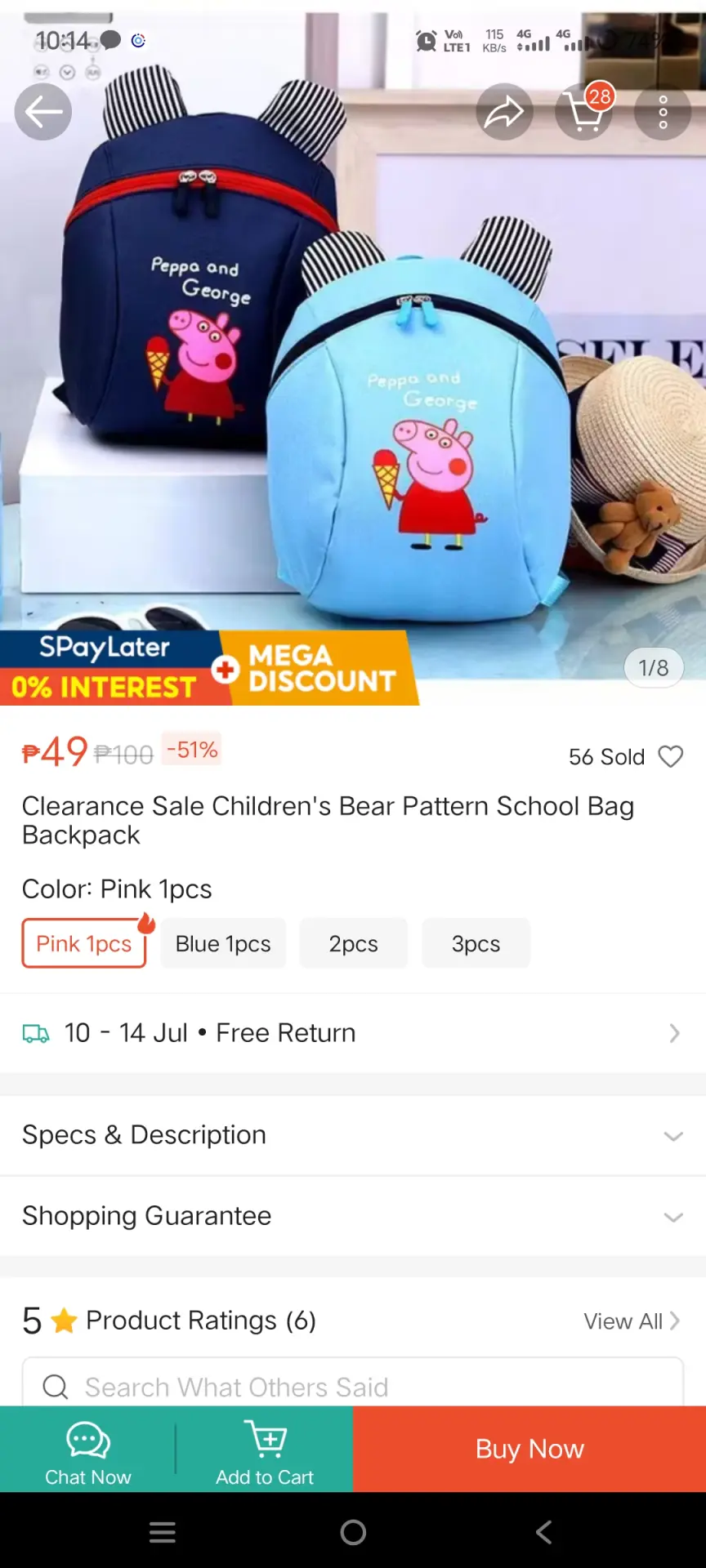Screen dimensions: 706x1568
Task: Tap the Android home circle button
Action: (353, 1532)
